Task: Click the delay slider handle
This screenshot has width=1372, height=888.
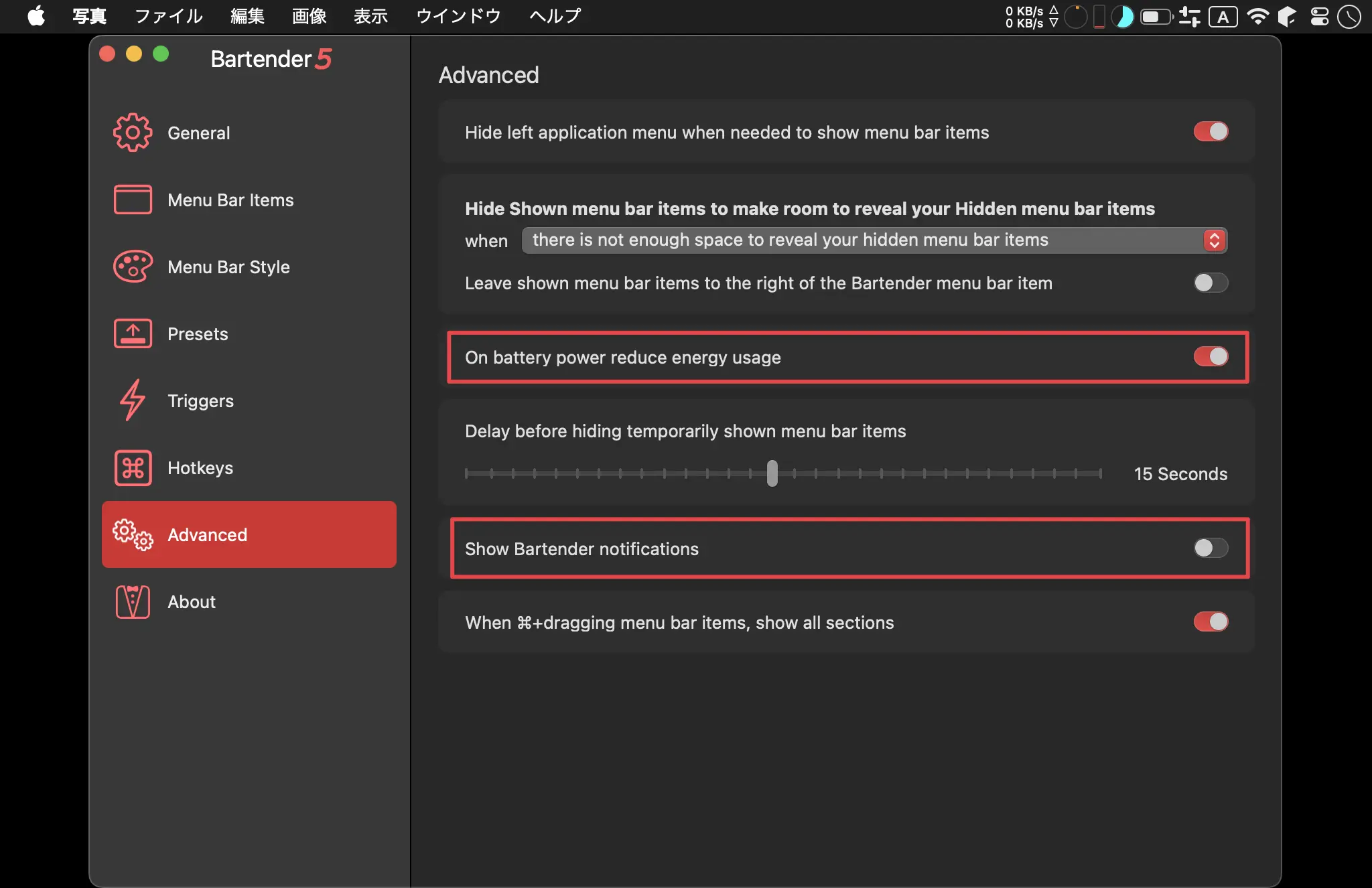Action: (x=772, y=473)
